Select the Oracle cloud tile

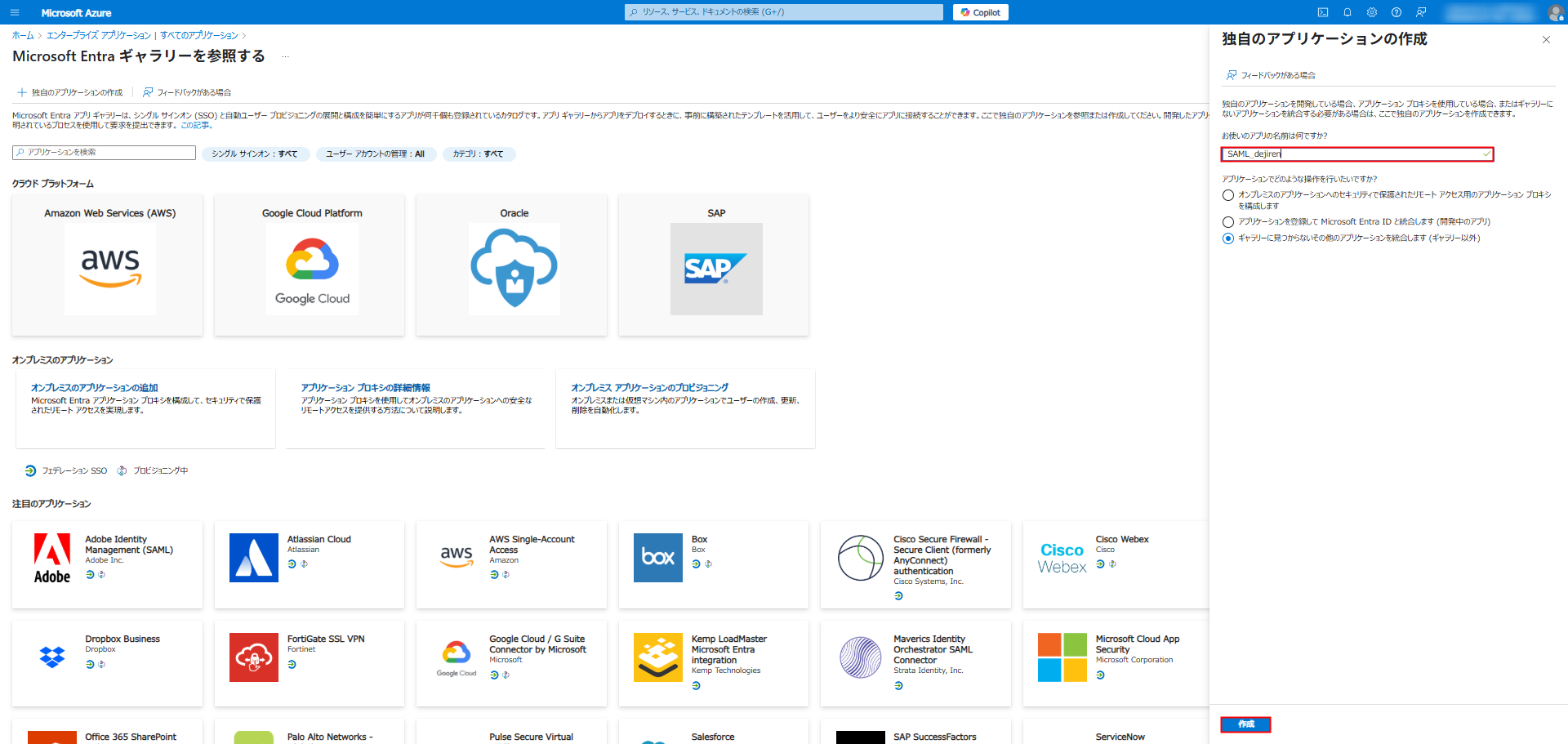(511, 265)
